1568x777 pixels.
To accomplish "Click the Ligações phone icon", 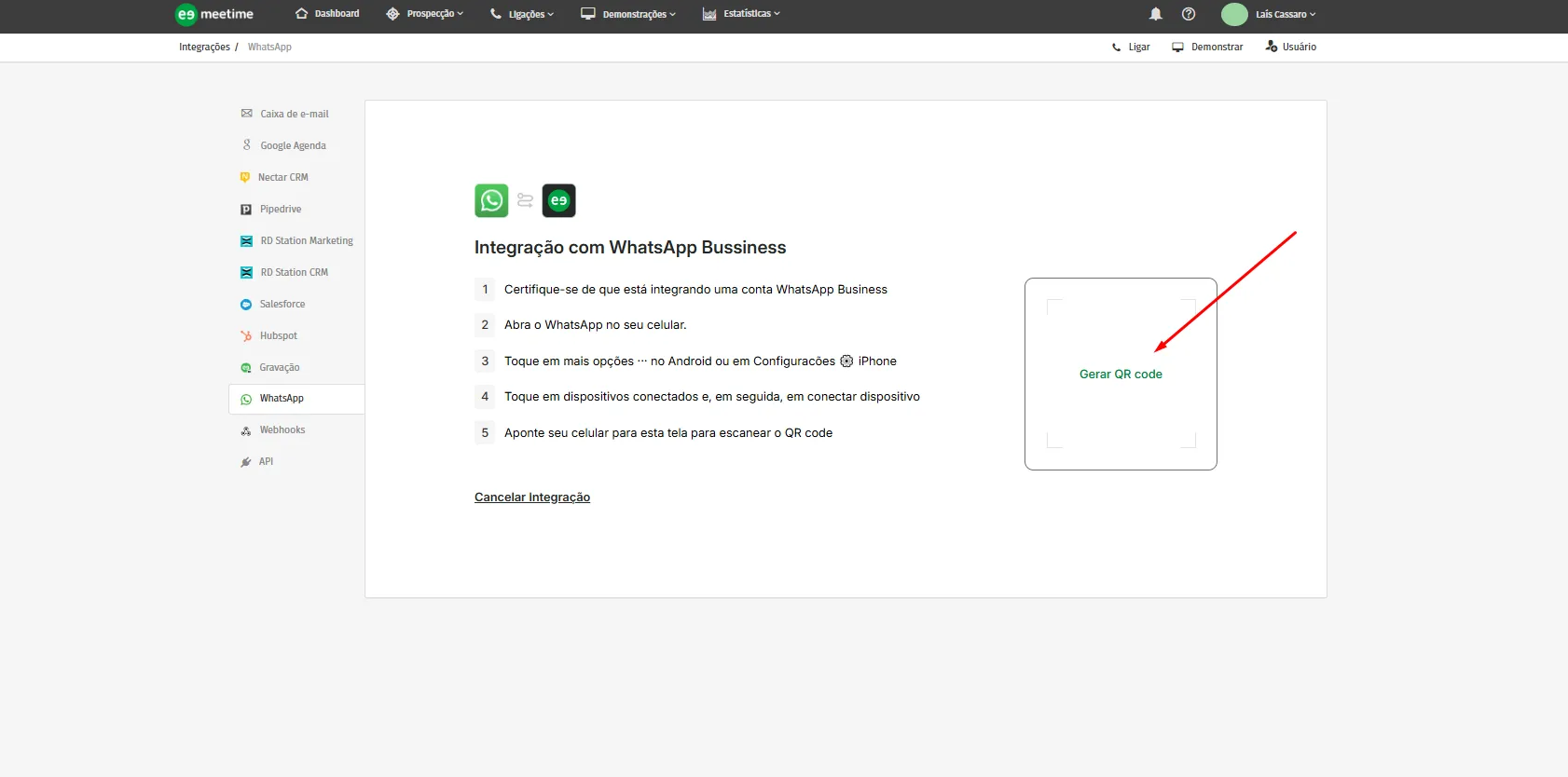I will pyautogui.click(x=496, y=14).
